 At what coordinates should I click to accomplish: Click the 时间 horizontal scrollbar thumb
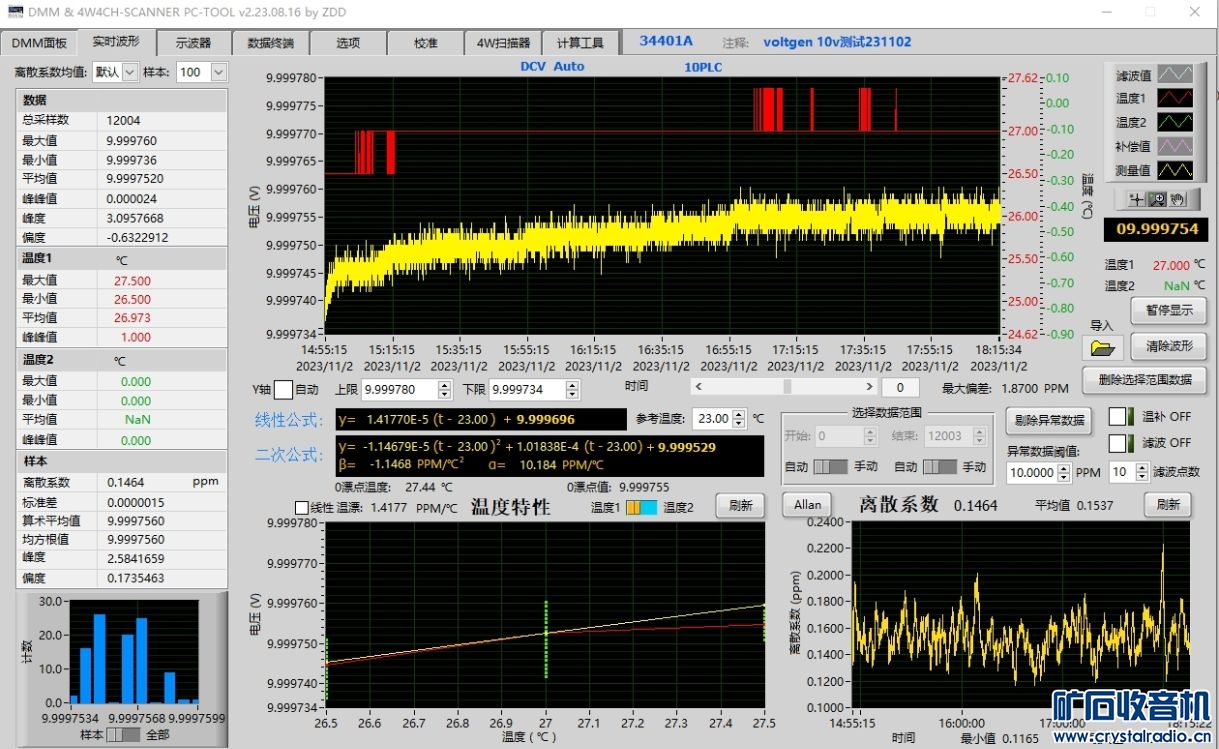[788, 387]
